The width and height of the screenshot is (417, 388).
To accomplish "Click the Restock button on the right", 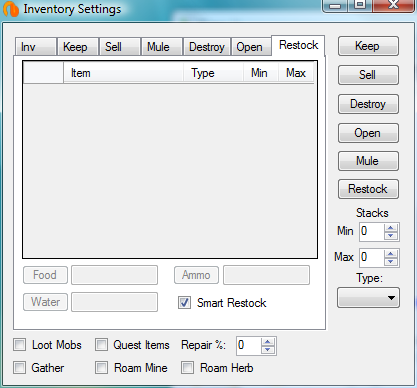I will 368,189.
